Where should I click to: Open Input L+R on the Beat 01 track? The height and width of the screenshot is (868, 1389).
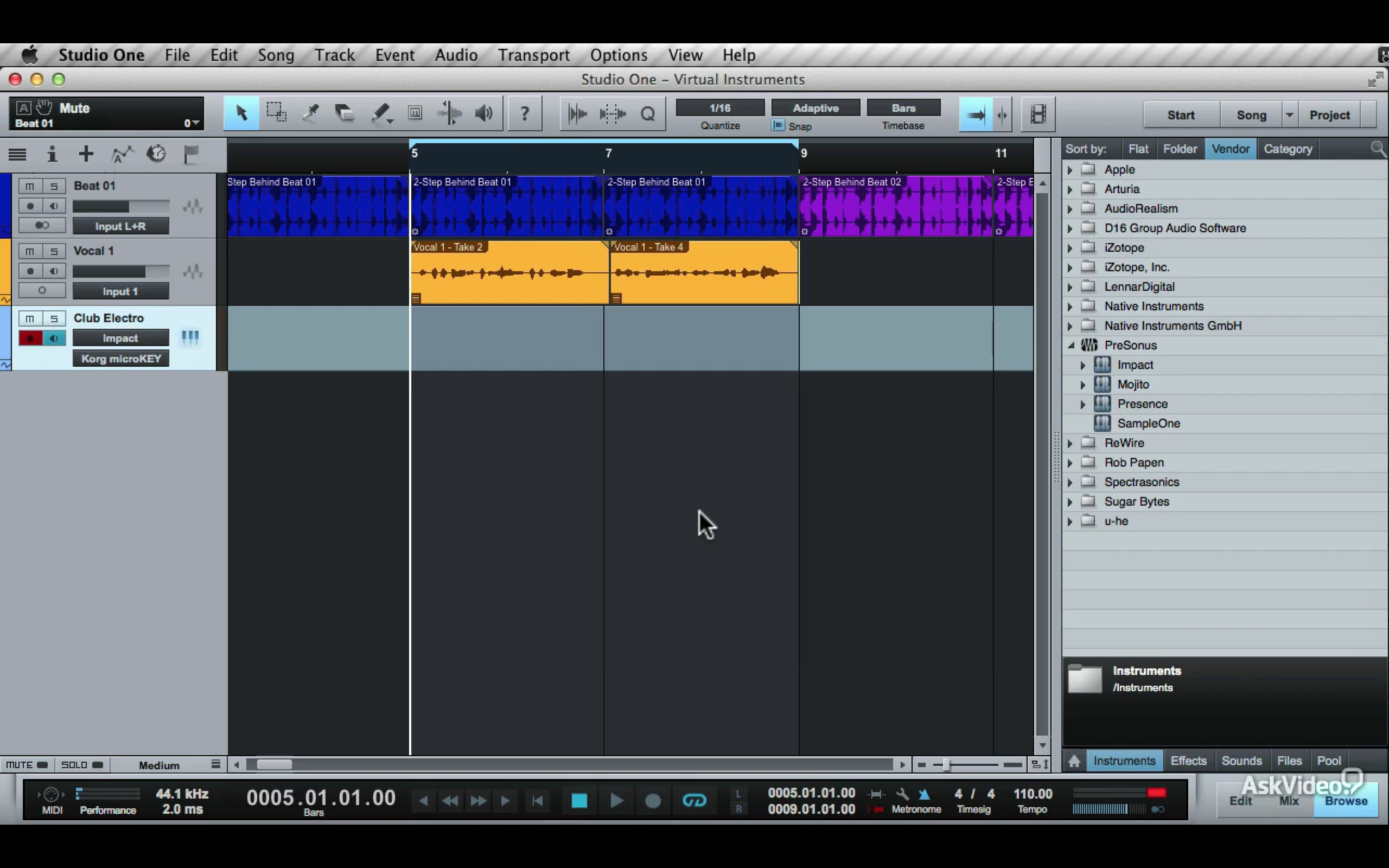(x=120, y=226)
